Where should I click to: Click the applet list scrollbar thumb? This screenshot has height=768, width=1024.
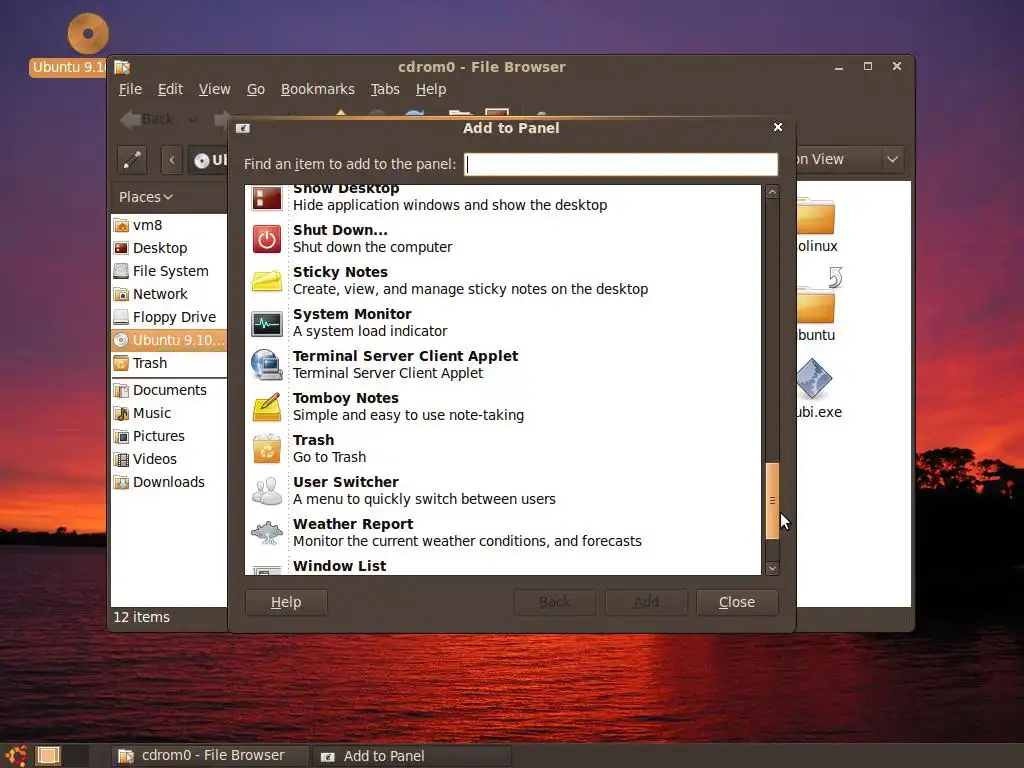point(772,501)
